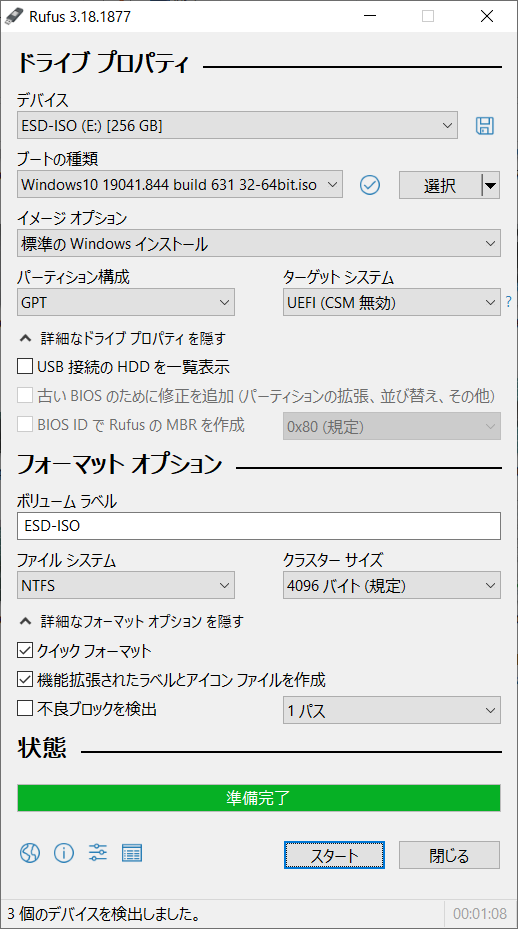Open language selection globe icon
This screenshot has width=518, height=929.
point(30,853)
